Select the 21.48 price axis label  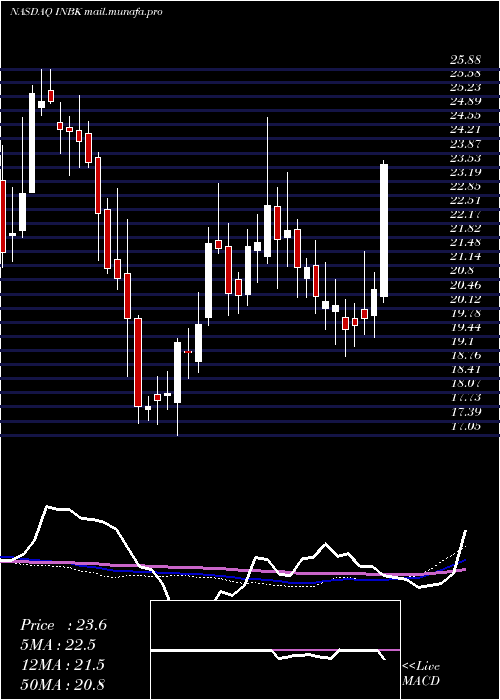click(x=465, y=243)
